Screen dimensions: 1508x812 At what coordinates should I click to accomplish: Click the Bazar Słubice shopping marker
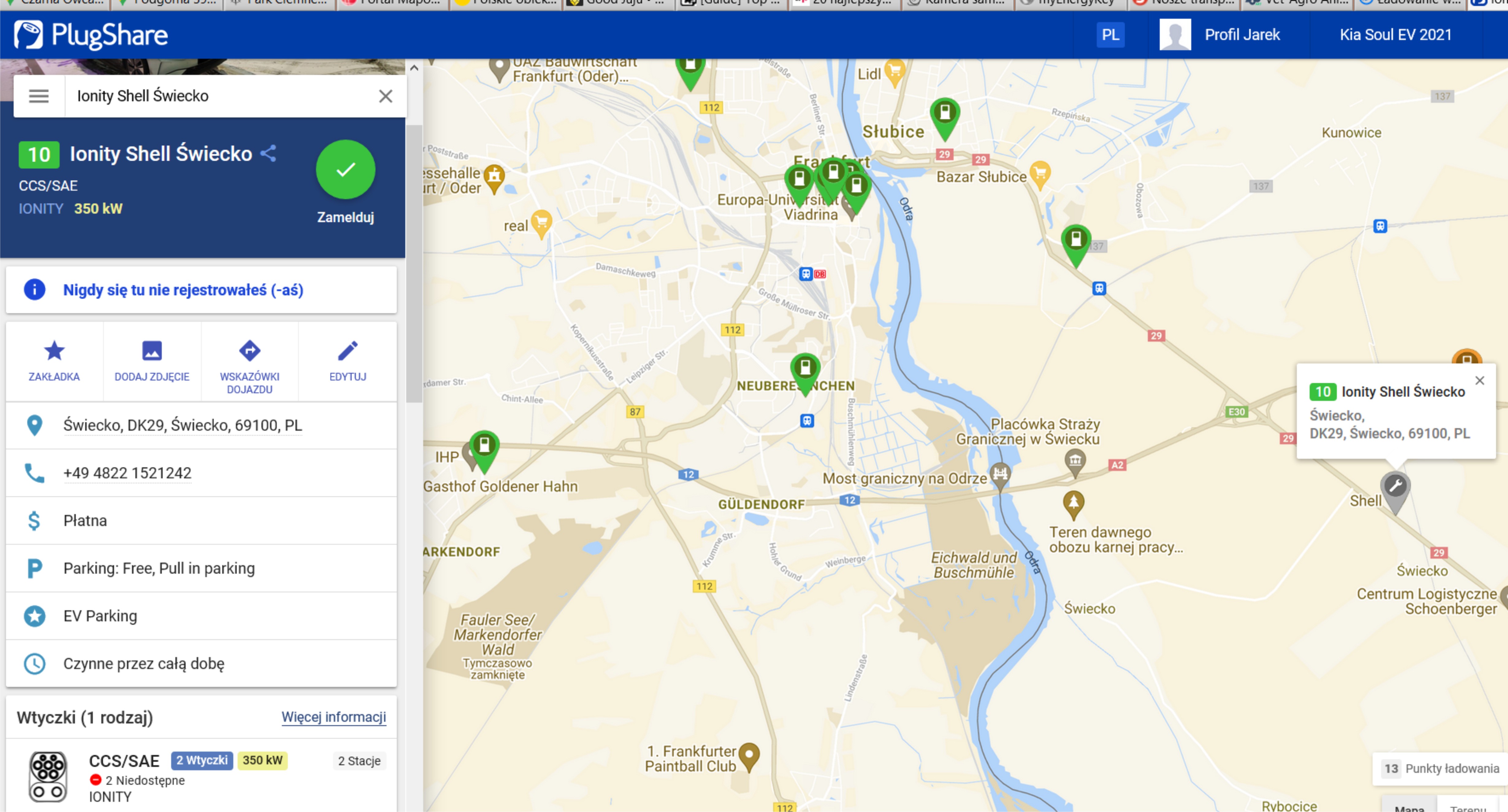tap(1040, 174)
